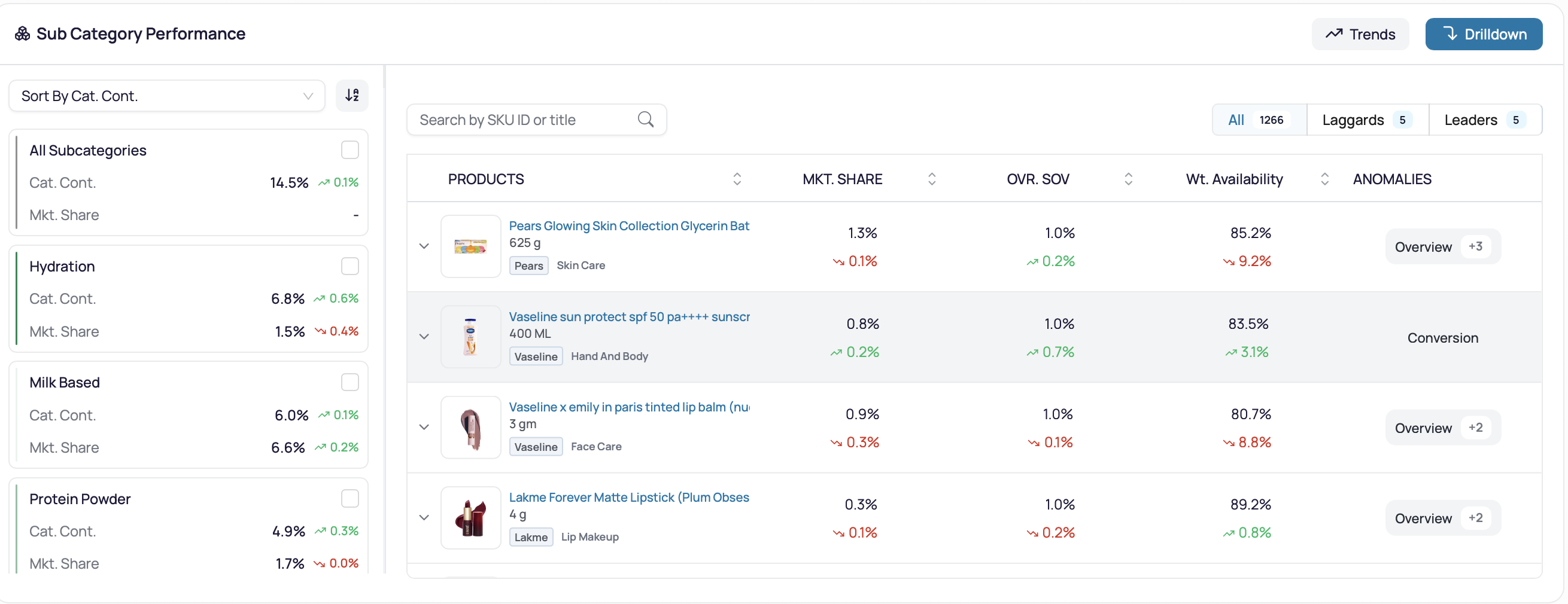Switch to the Leaders tab
The height and width of the screenshot is (604, 1568).
(1485, 120)
